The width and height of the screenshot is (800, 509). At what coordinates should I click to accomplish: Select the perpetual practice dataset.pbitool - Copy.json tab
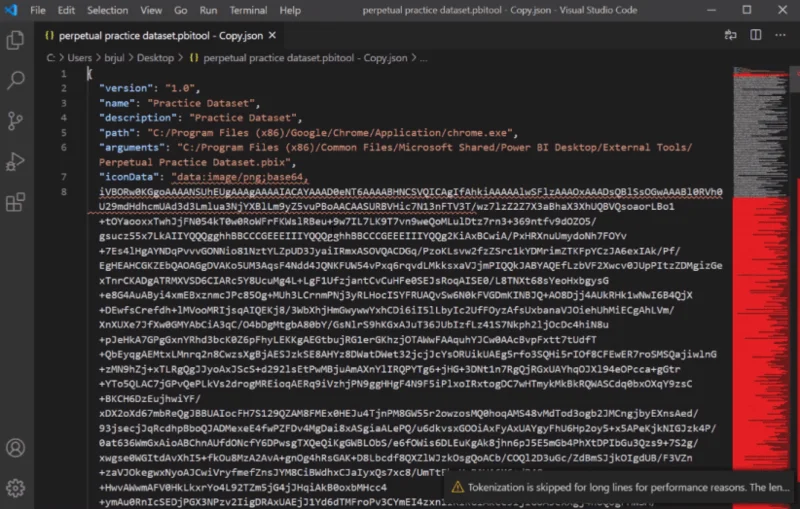click(160, 36)
